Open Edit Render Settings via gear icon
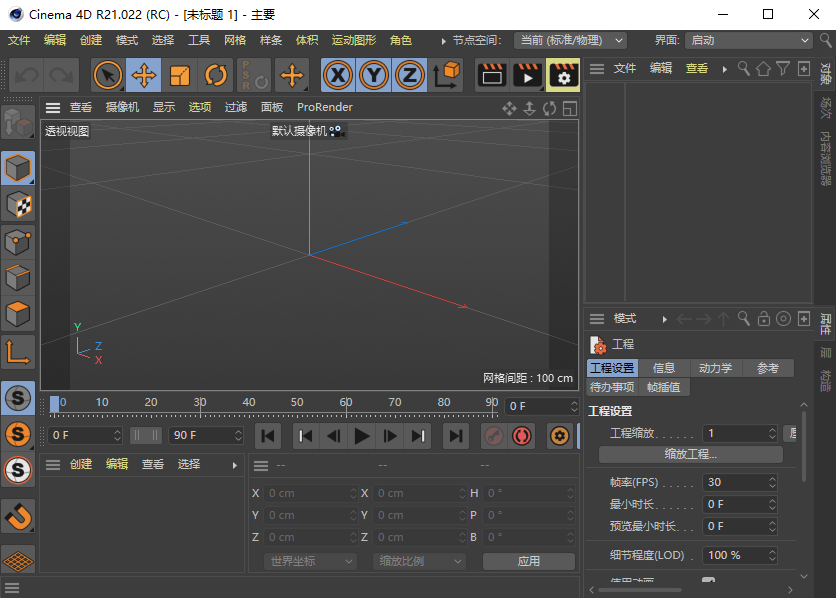Screen dimensions: 836x598 coord(563,74)
